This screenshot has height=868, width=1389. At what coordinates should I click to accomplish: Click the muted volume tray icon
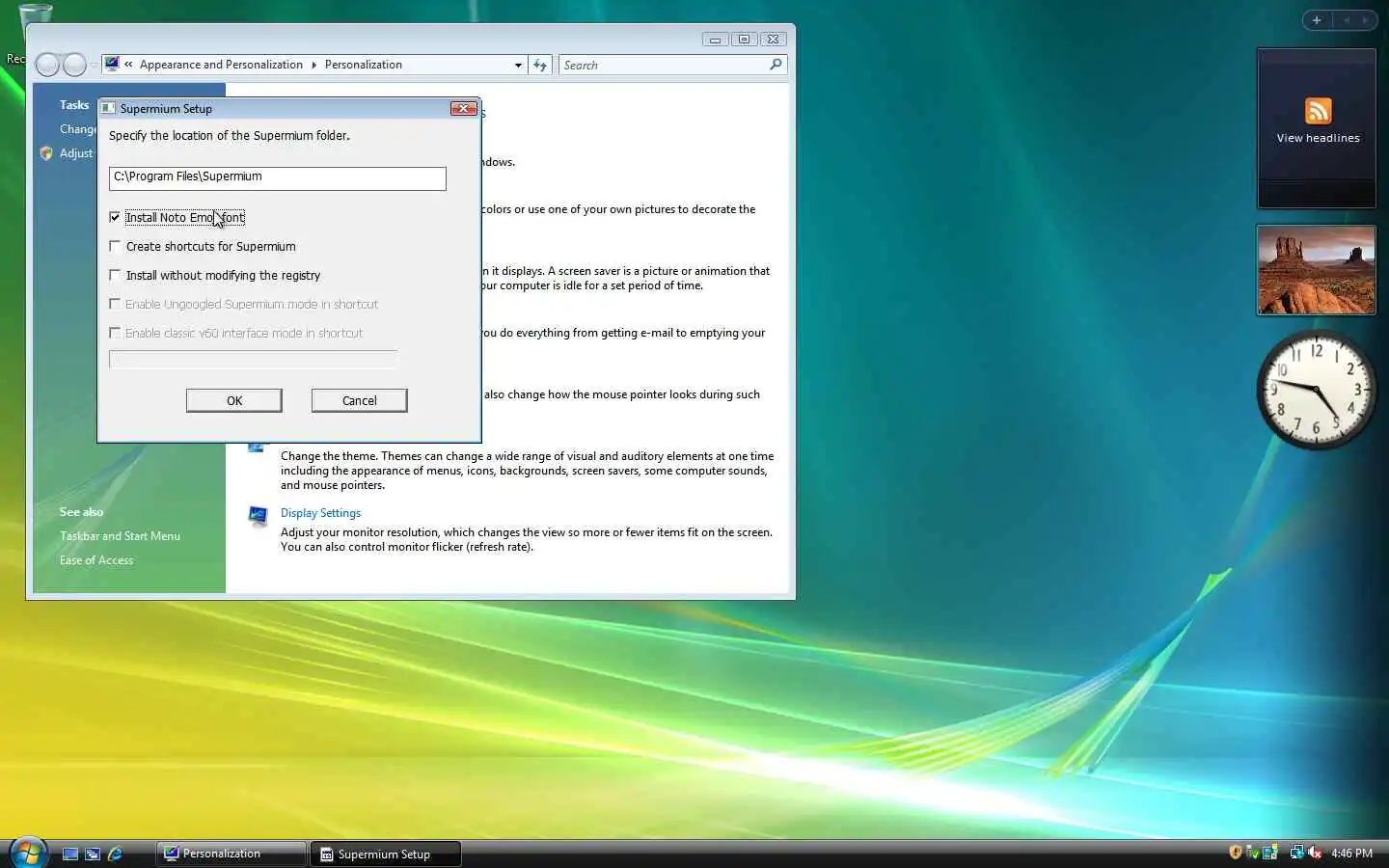coord(1314,853)
